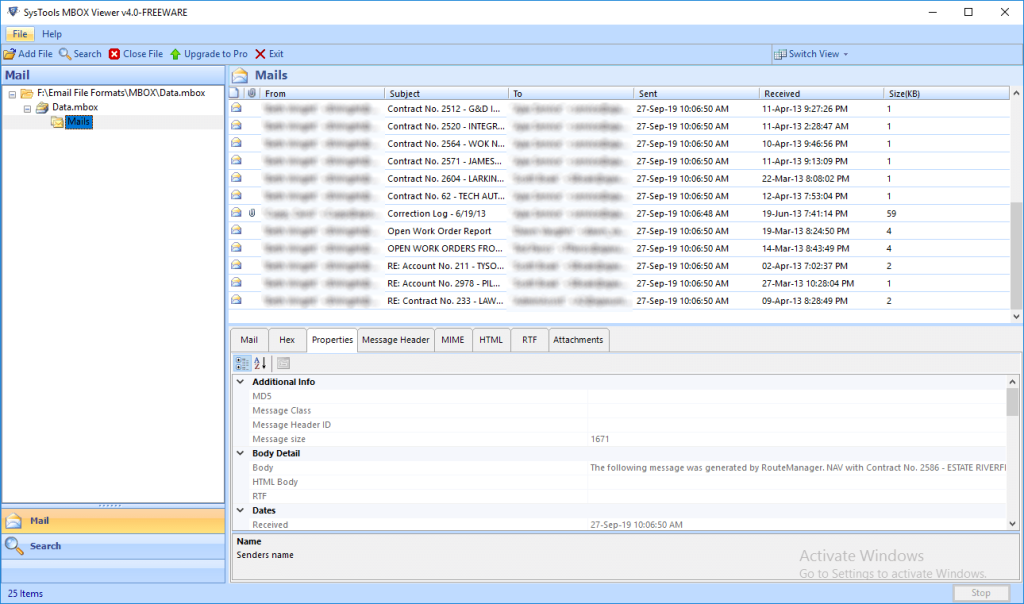Screen dimensions: 1024x604
Task: Switch to the Hex tab
Action: (287, 340)
